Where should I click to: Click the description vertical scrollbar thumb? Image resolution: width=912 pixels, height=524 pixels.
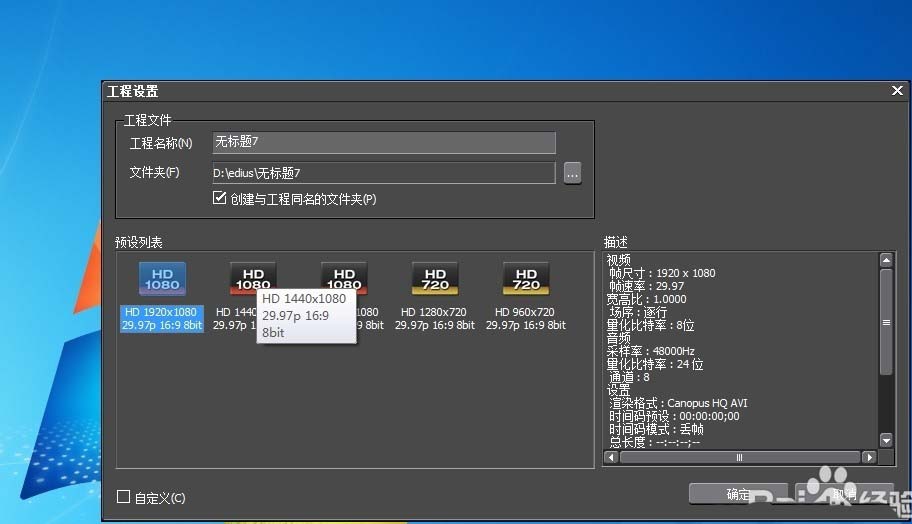tap(886, 322)
